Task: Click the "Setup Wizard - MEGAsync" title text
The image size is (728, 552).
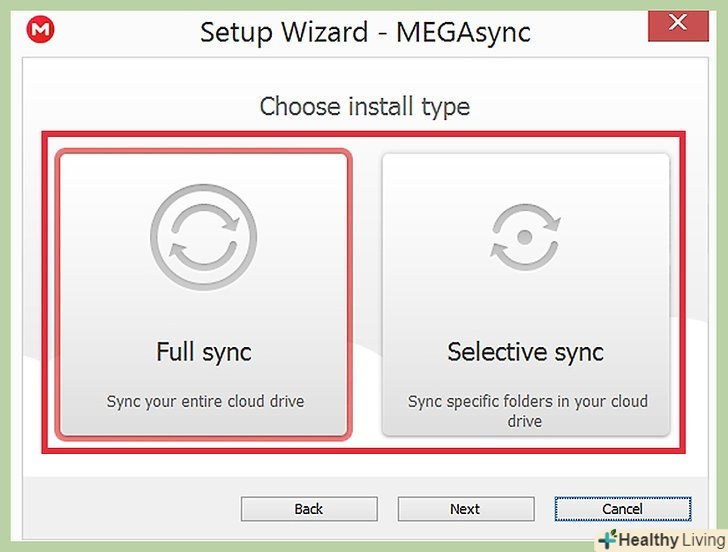Action: click(x=365, y=32)
